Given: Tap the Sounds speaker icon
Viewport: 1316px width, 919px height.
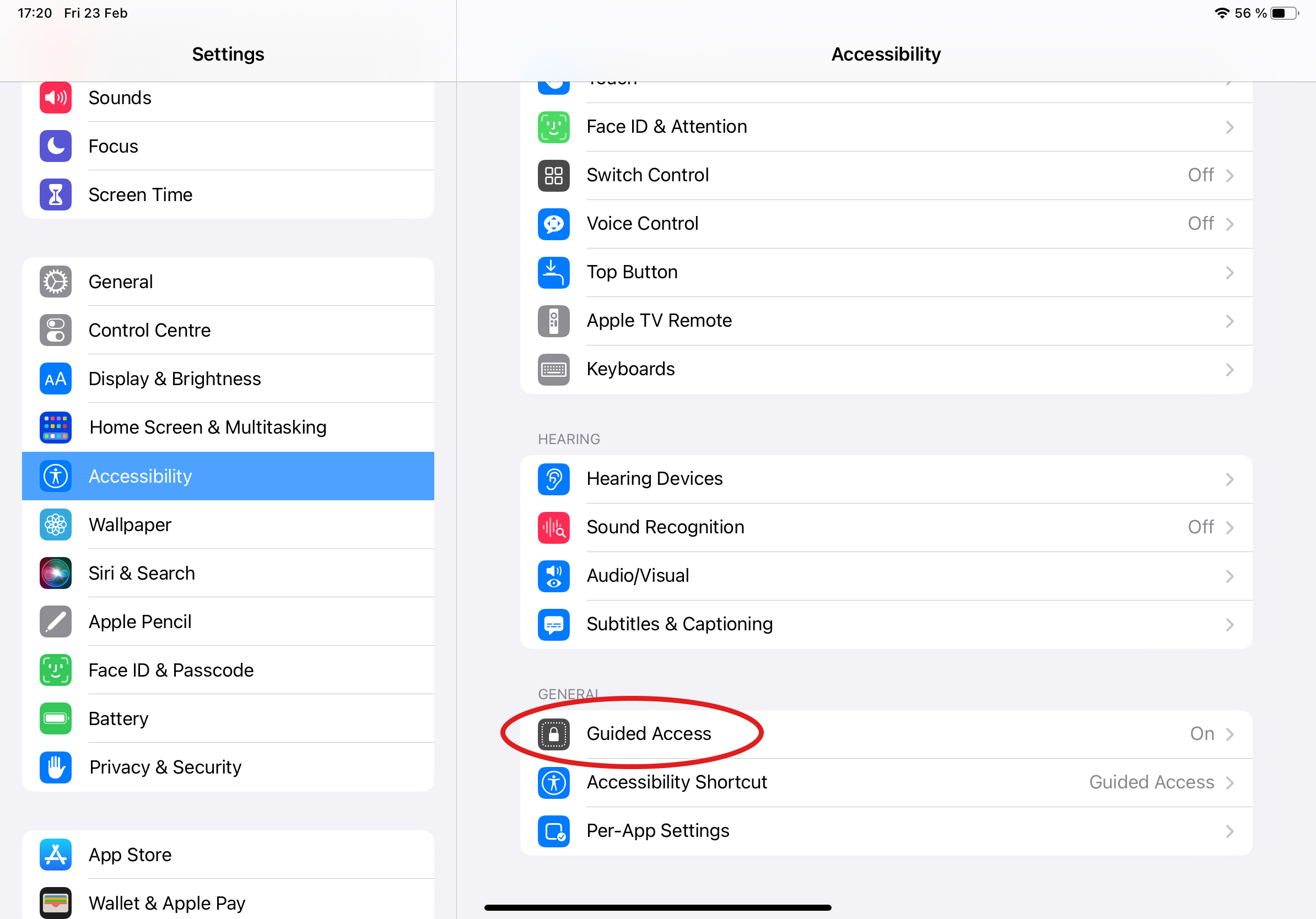Looking at the screenshot, I should click(56, 98).
